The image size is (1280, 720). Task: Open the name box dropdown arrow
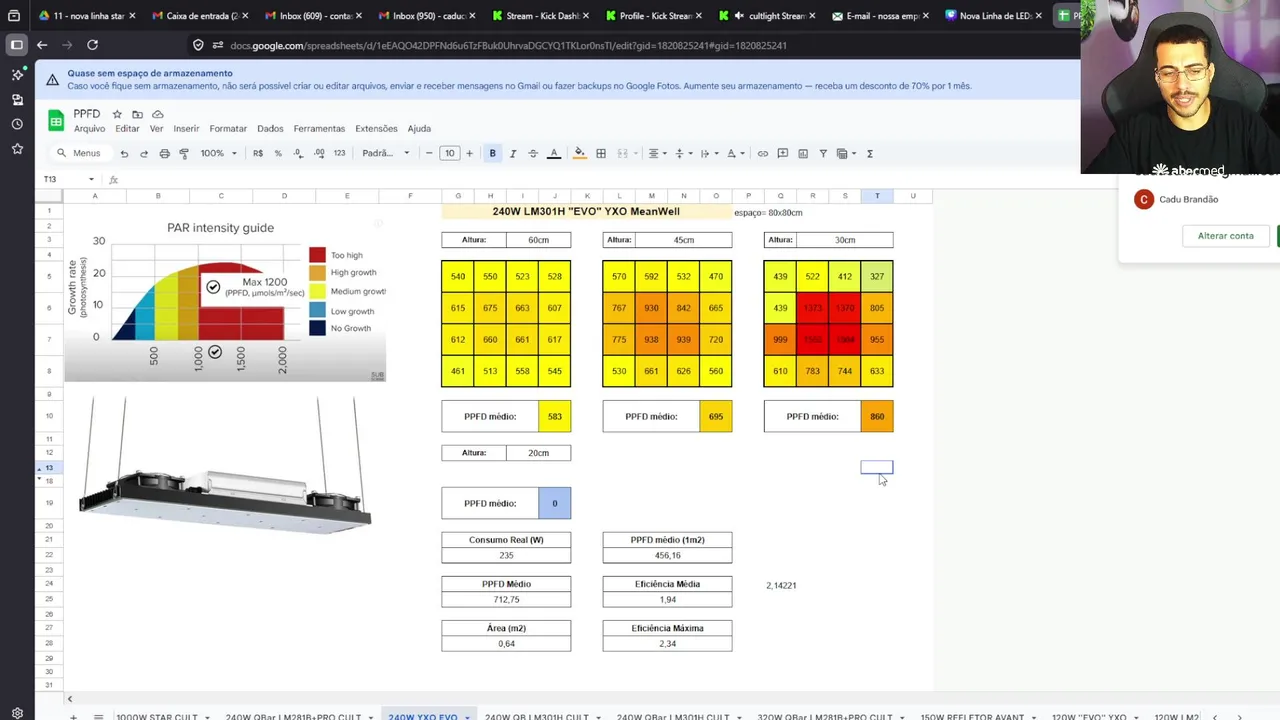point(91,179)
